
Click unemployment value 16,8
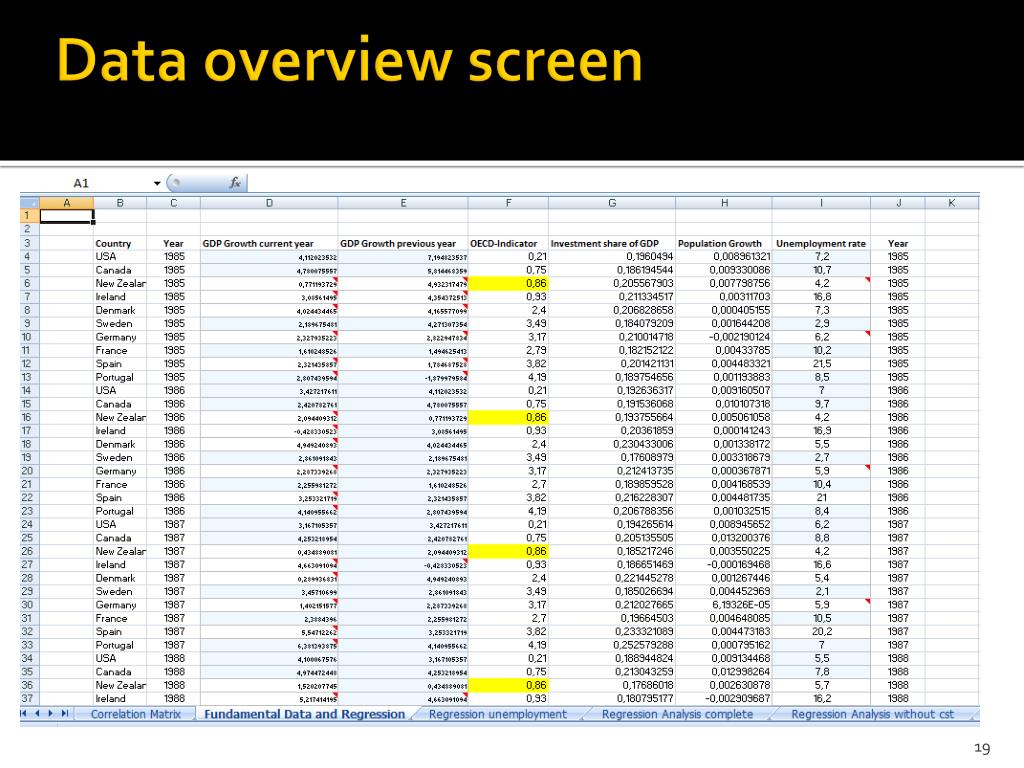[x=822, y=297]
